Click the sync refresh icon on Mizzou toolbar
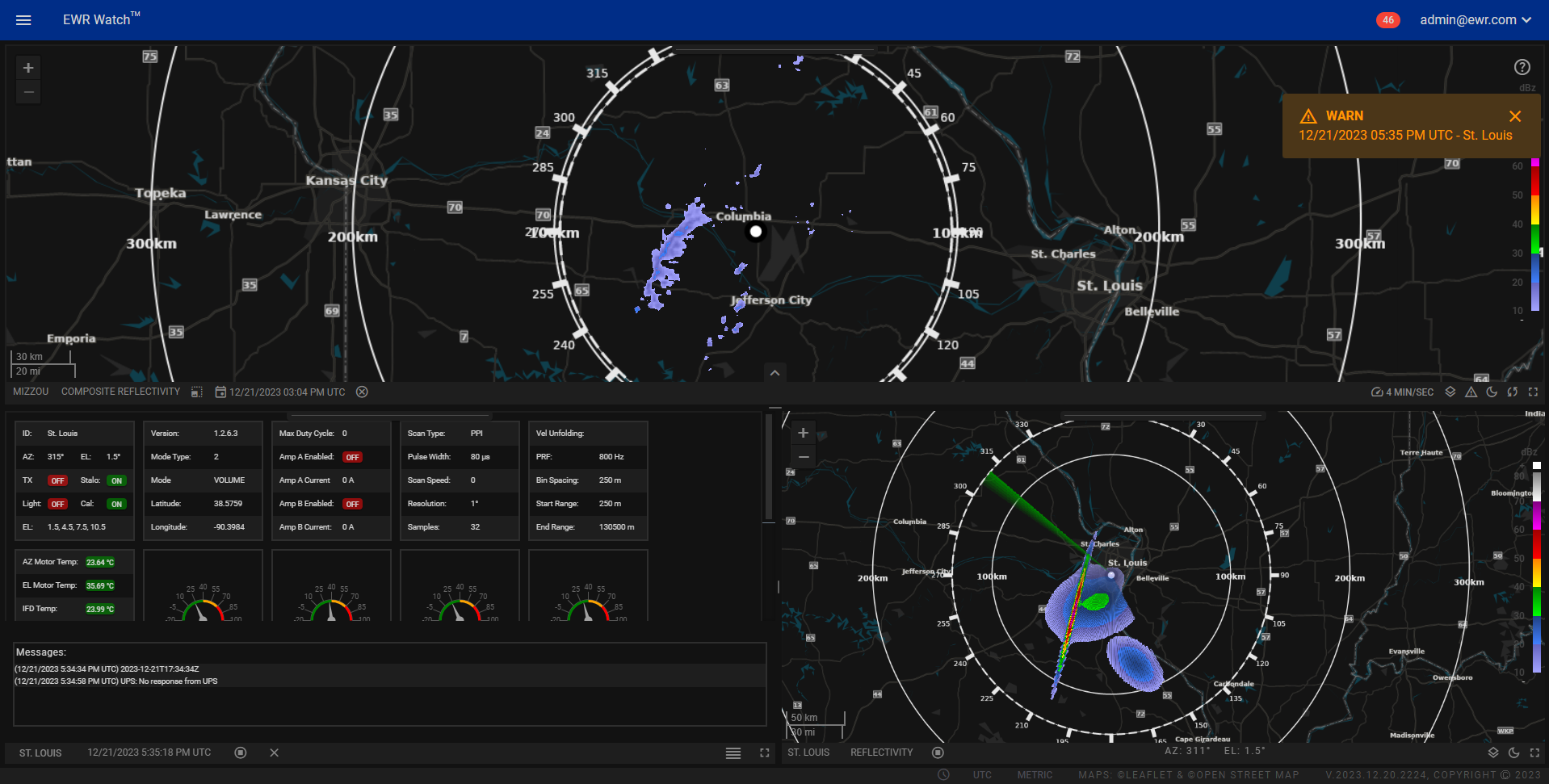1549x784 pixels. [x=1512, y=392]
